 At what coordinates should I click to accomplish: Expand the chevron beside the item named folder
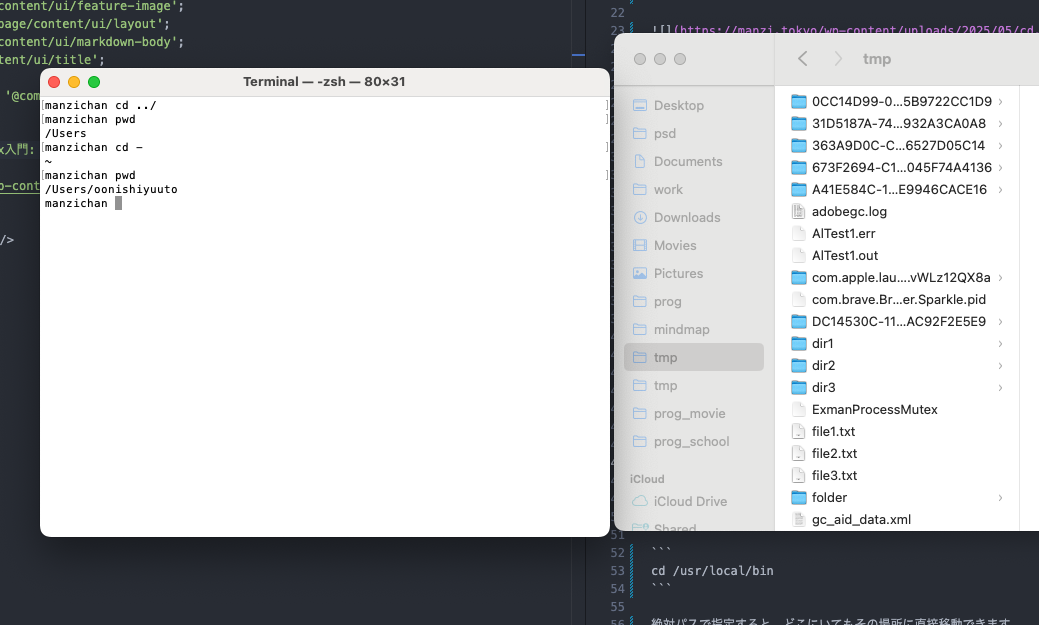tap(1001, 498)
